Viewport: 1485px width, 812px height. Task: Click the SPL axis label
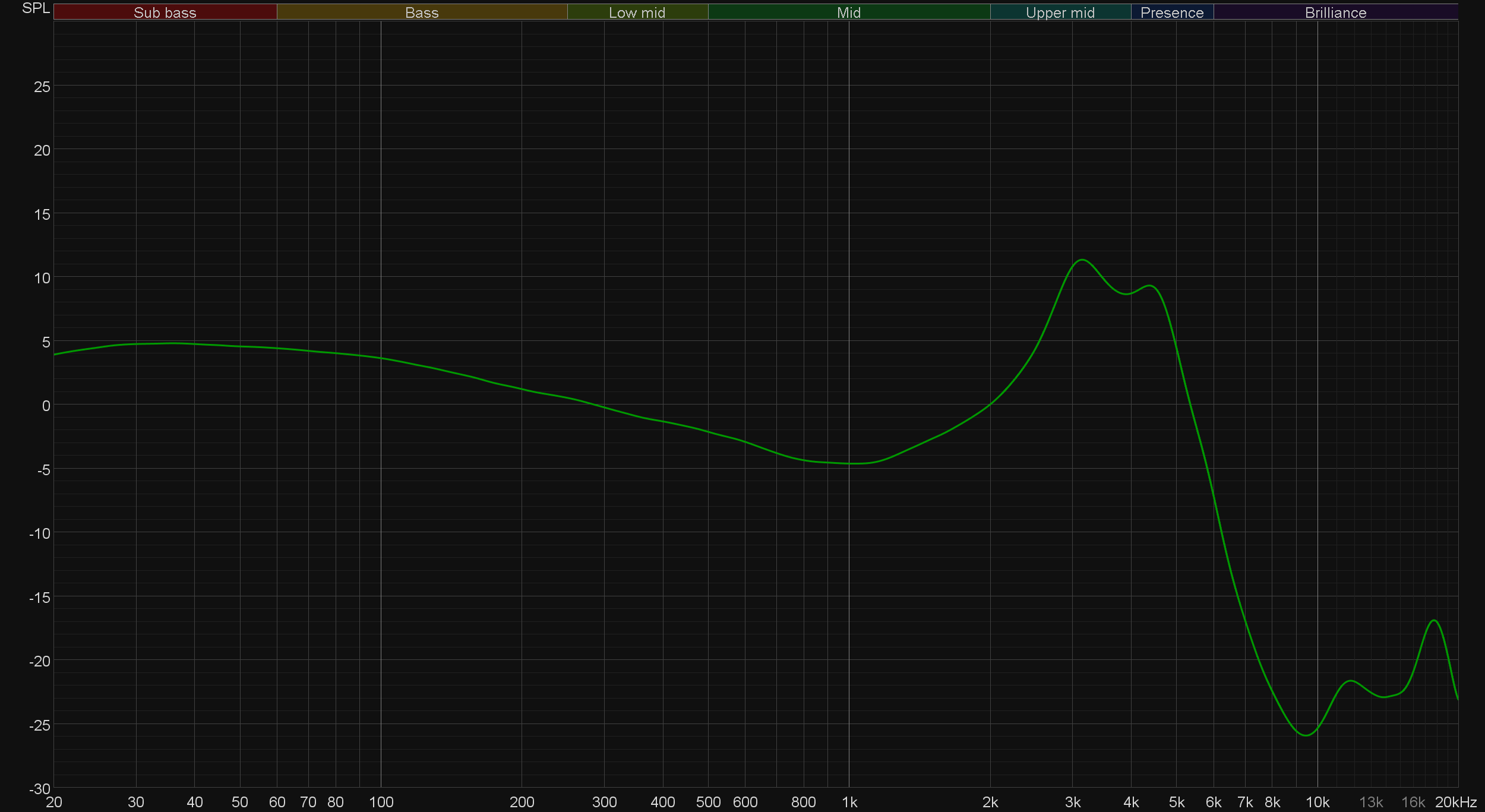coord(36,8)
